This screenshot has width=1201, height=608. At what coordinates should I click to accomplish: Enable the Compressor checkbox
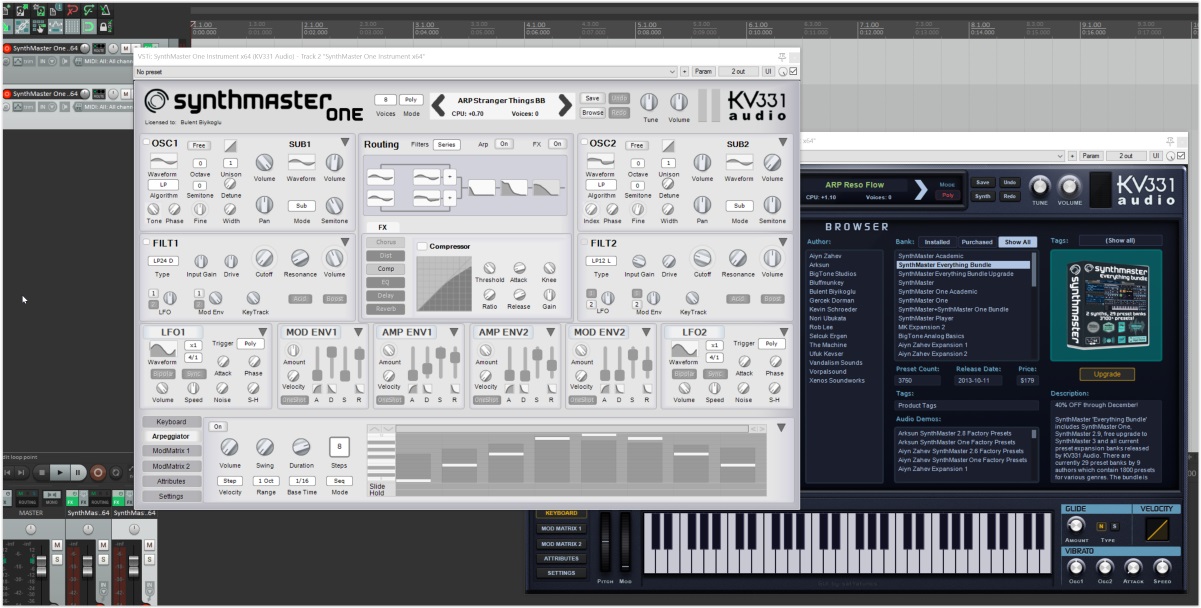point(422,246)
